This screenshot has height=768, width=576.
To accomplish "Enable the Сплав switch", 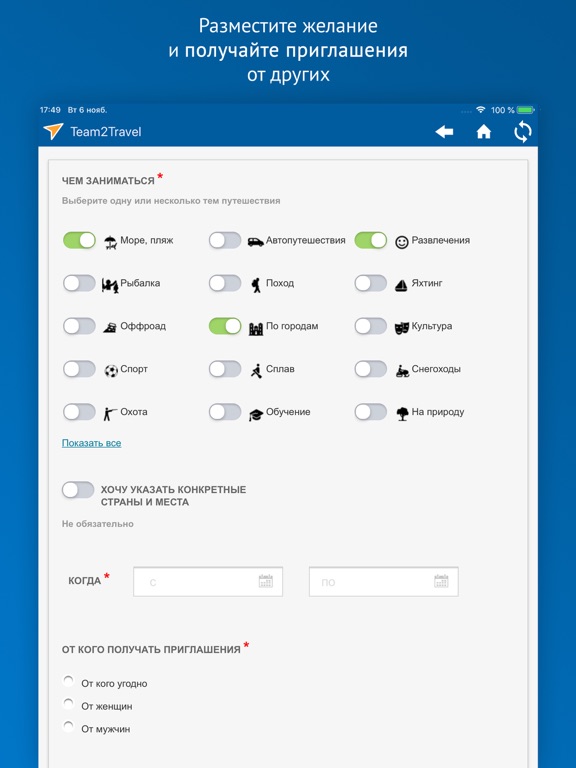I will pyautogui.click(x=225, y=369).
